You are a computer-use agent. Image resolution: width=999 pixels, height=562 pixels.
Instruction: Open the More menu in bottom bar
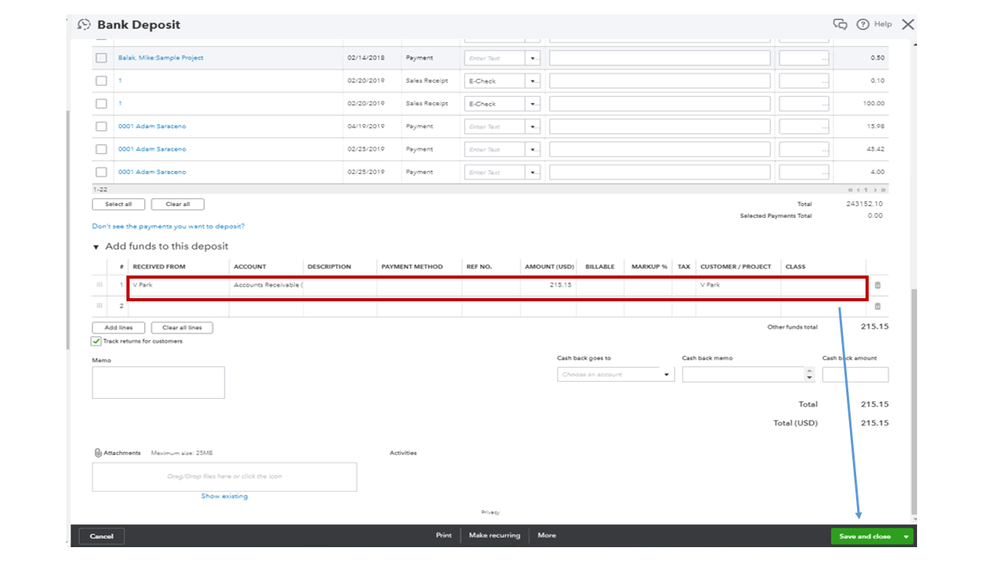[x=547, y=535]
